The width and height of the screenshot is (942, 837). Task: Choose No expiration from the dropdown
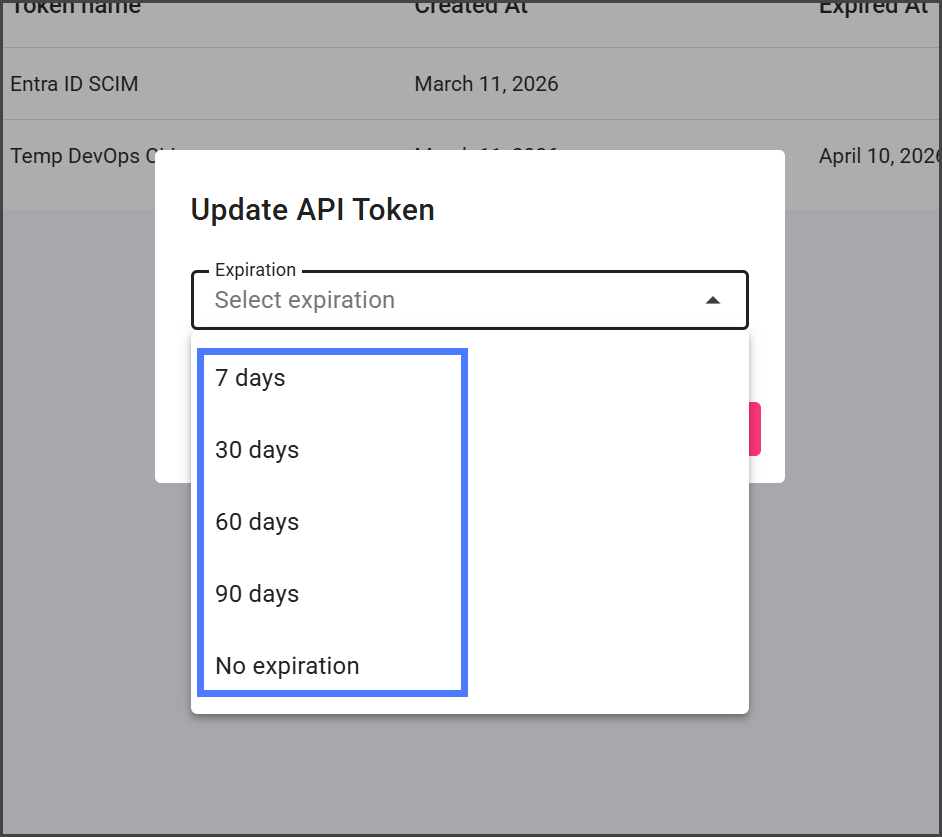(x=287, y=666)
